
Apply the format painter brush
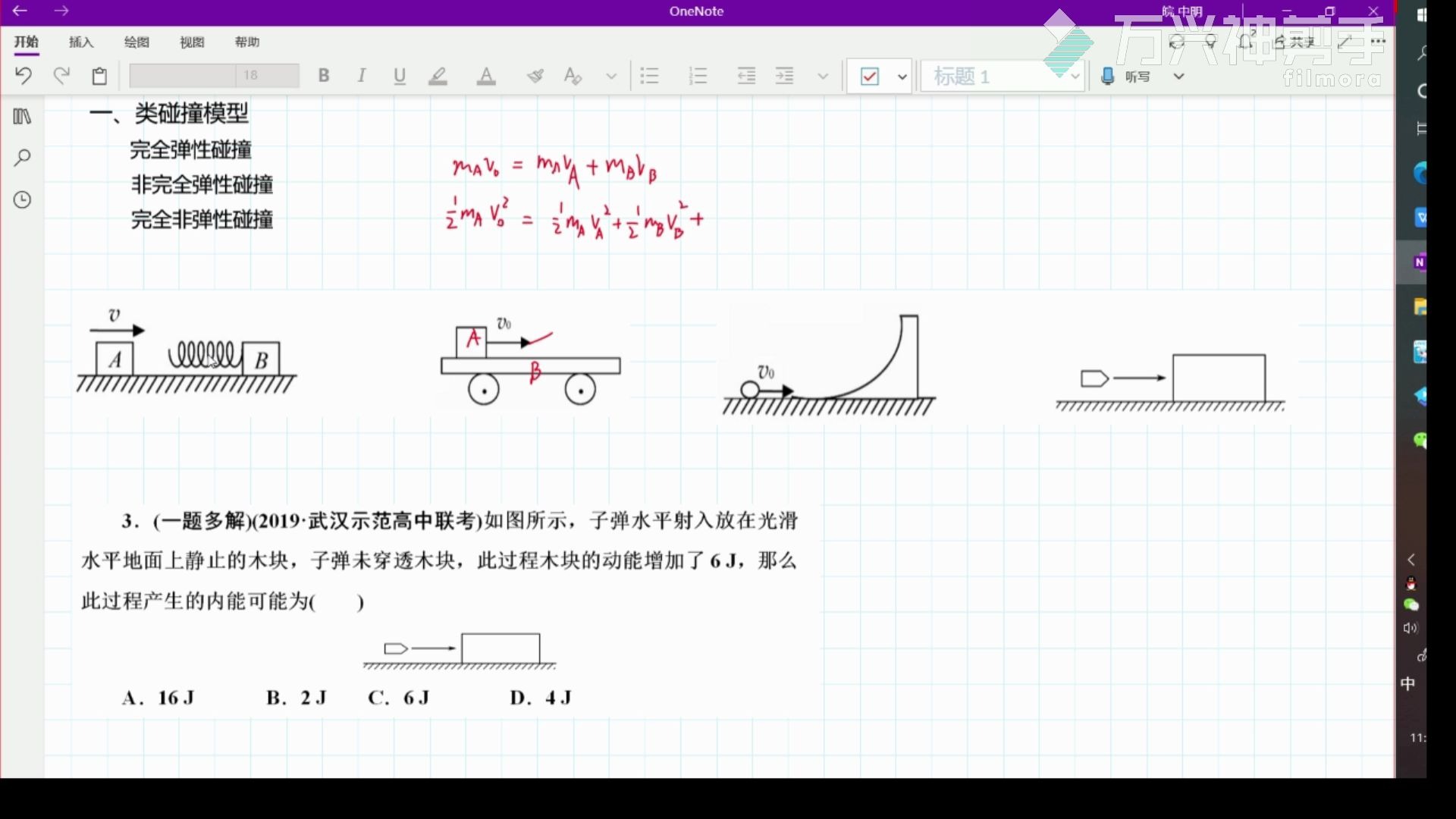(535, 76)
